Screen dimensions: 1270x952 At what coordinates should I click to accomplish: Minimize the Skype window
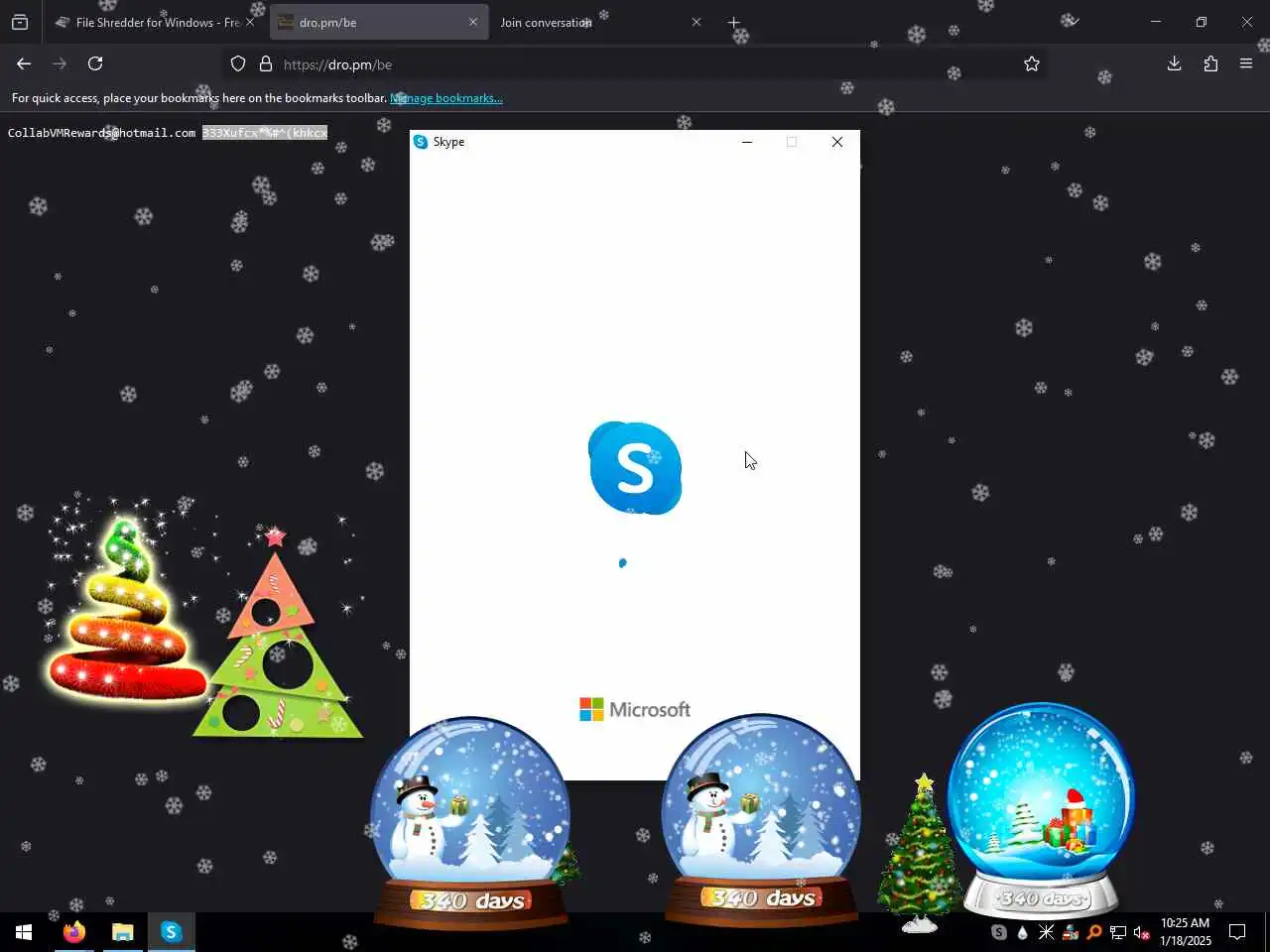coord(747,142)
